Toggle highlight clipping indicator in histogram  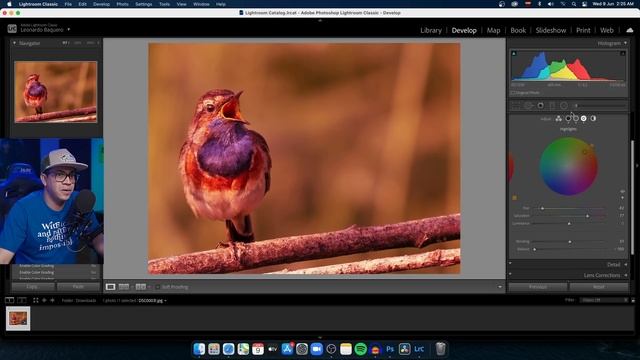coord(623,53)
